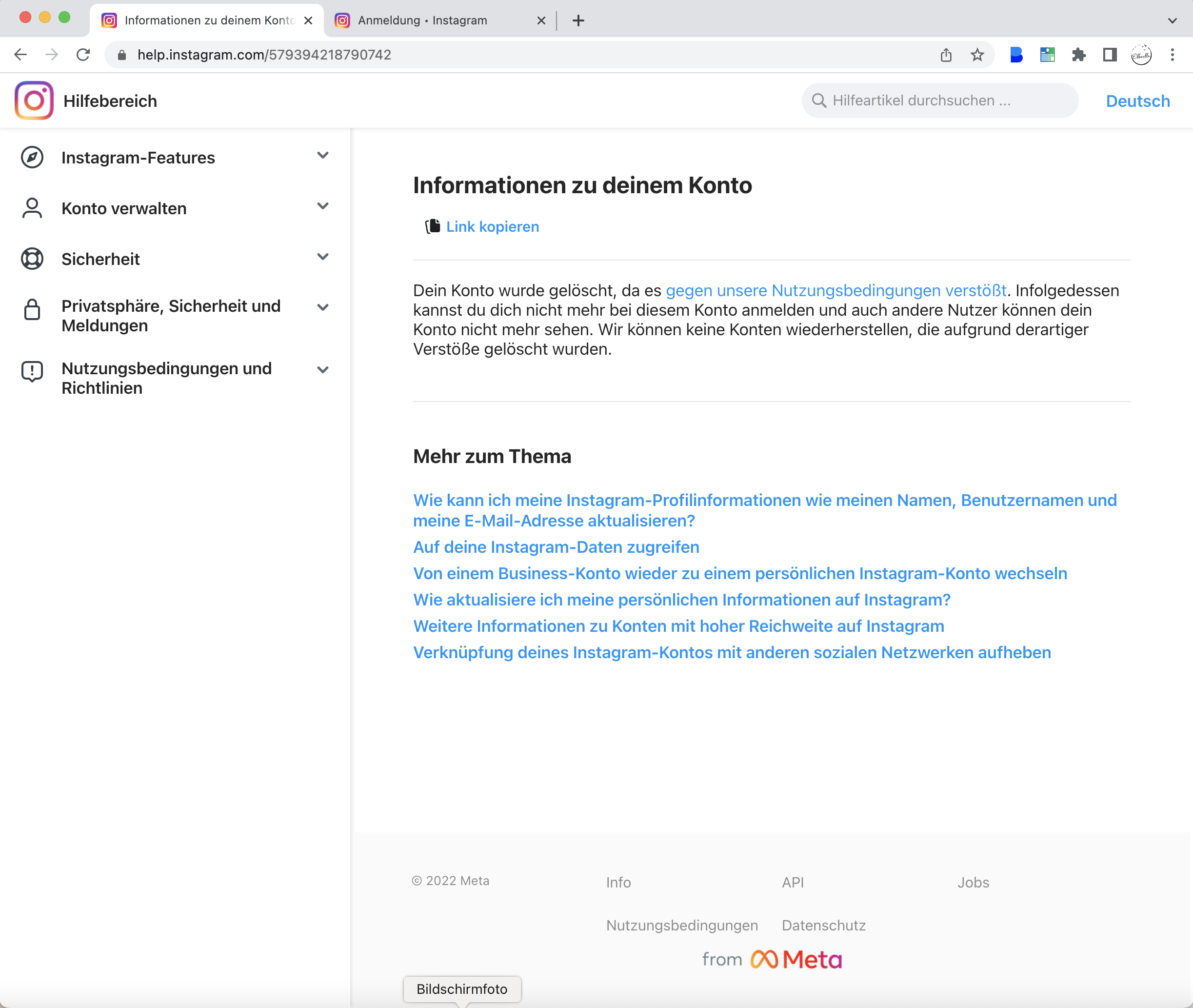Click the Info footer link

[x=618, y=882]
